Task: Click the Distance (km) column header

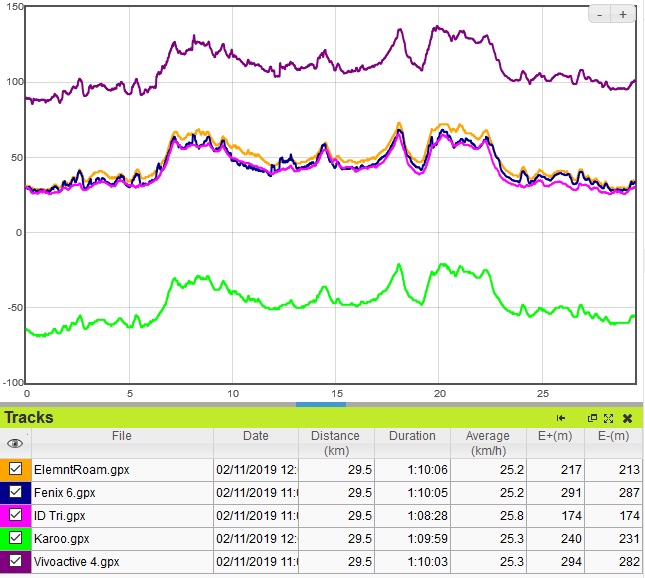Action: [336, 443]
